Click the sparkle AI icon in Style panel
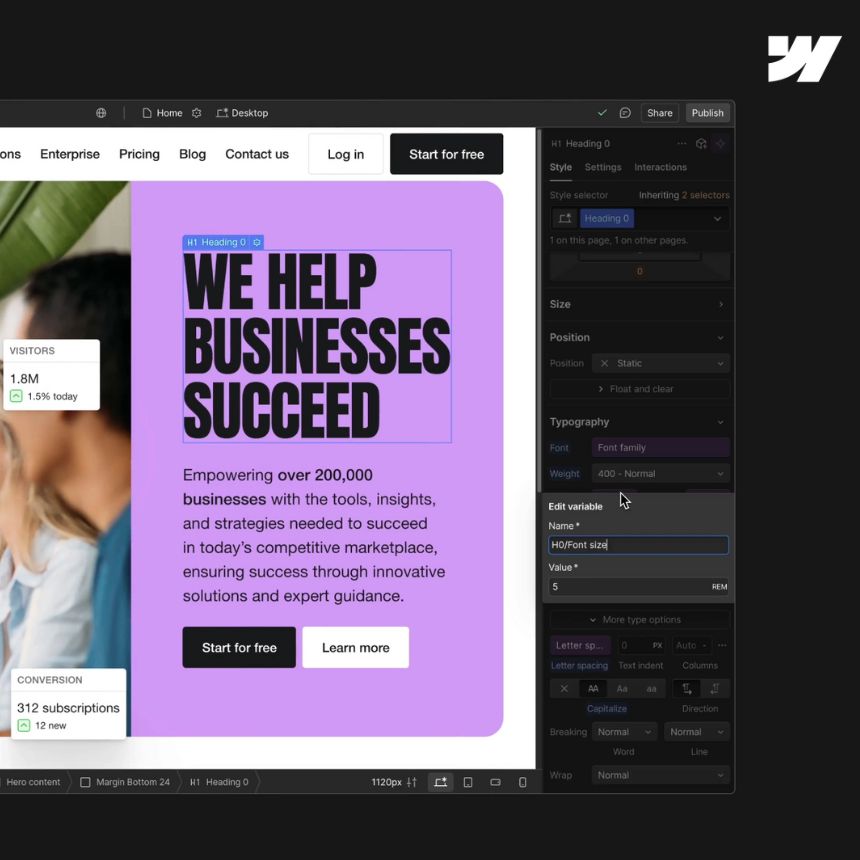 720,144
